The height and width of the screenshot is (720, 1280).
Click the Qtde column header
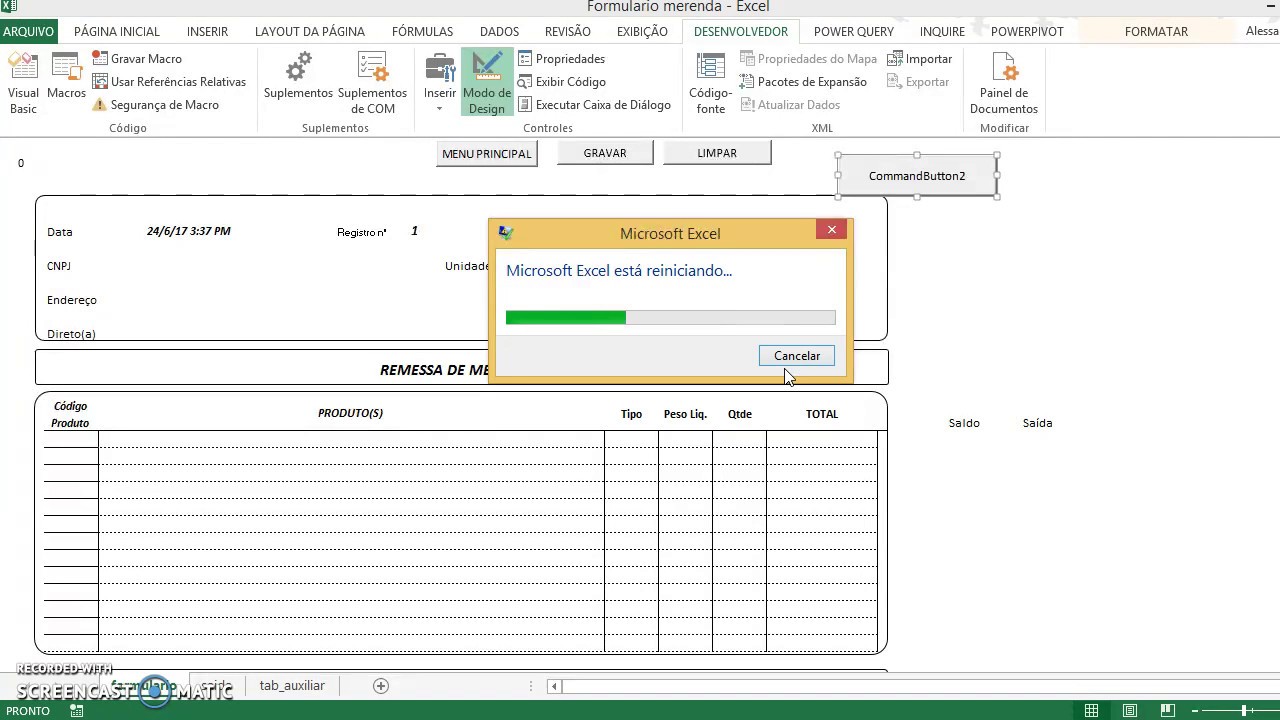[x=740, y=414]
